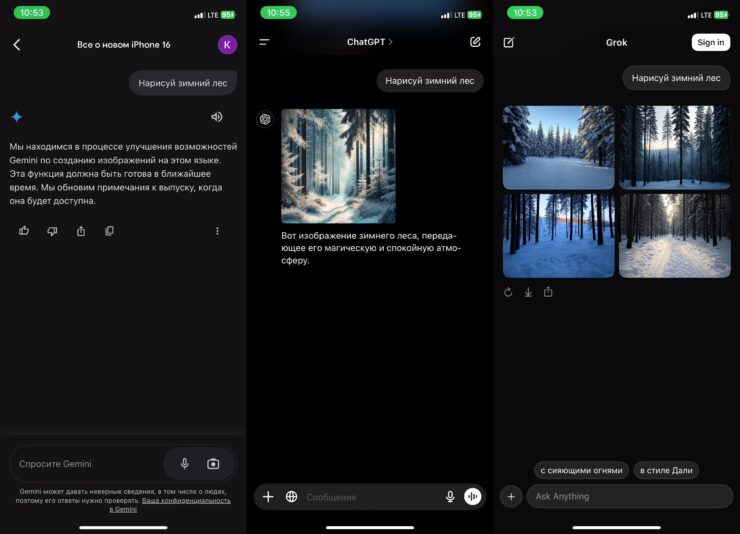This screenshot has width=740, height=534.
Task: Open the three-dot options for Gemini response
Action: click(x=217, y=231)
